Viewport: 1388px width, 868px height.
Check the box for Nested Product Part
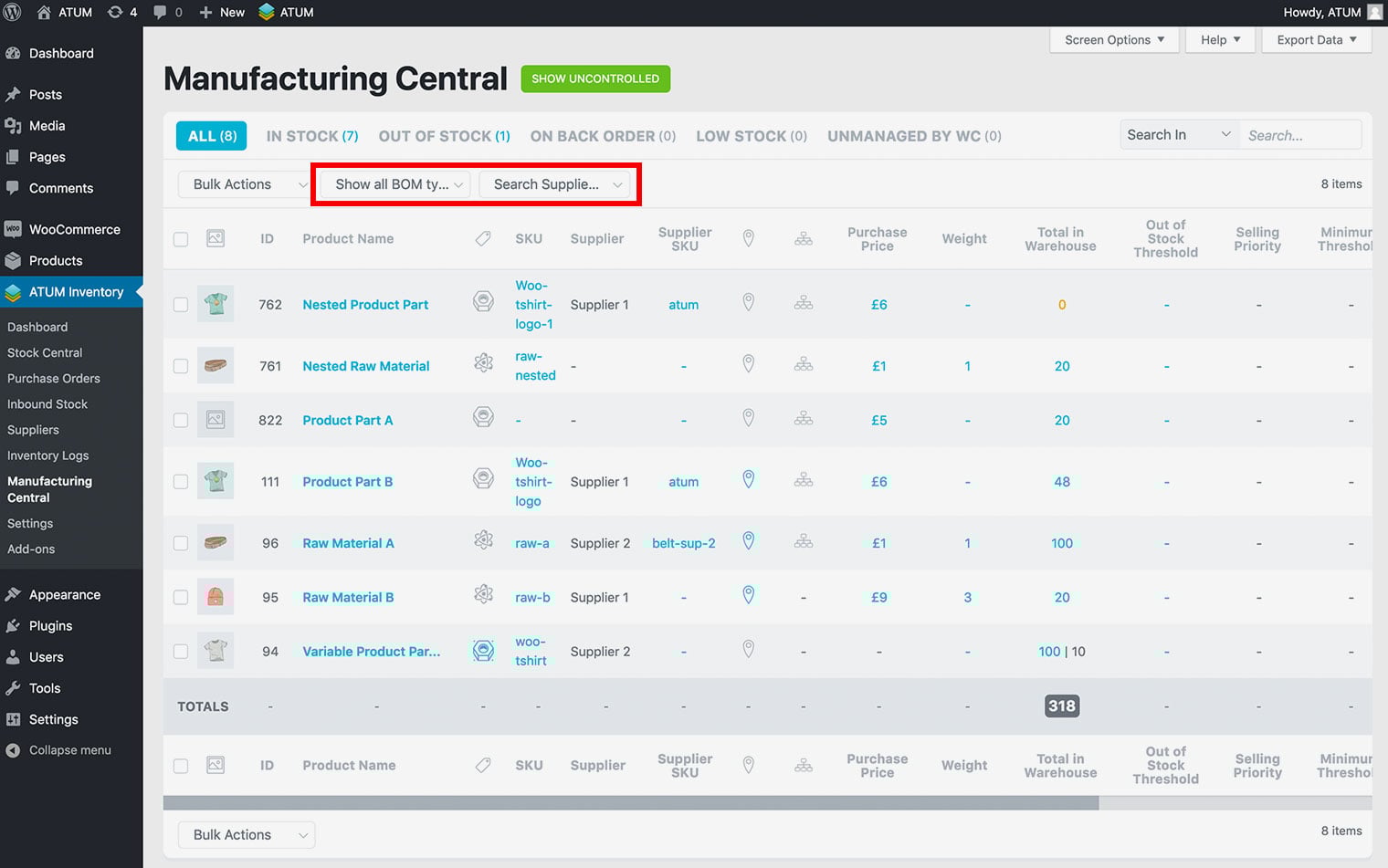(181, 305)
